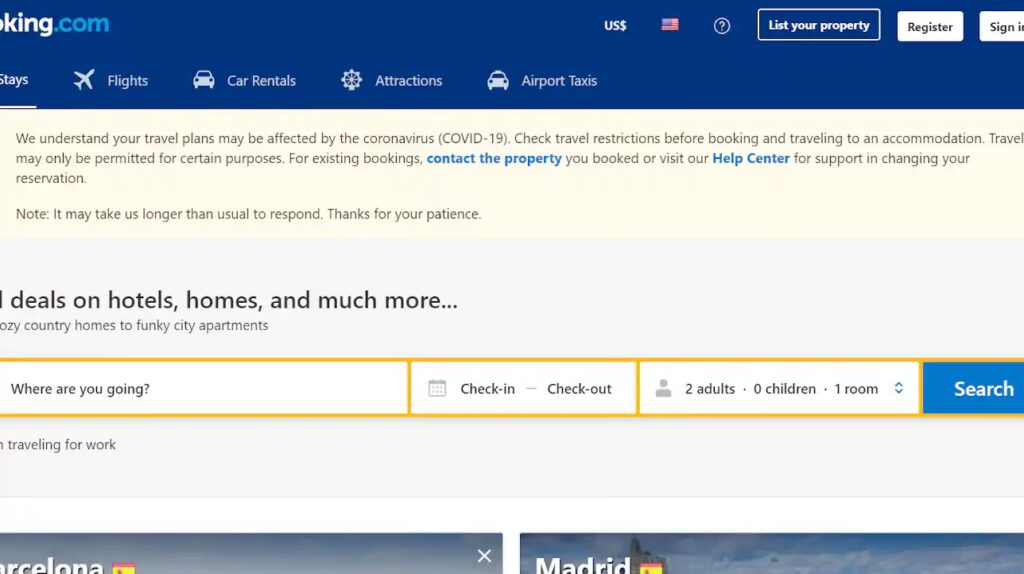Open the help question mark icon
This screenshot has width=1024, height=574.
pyautogui.click(x=722, y=26)
